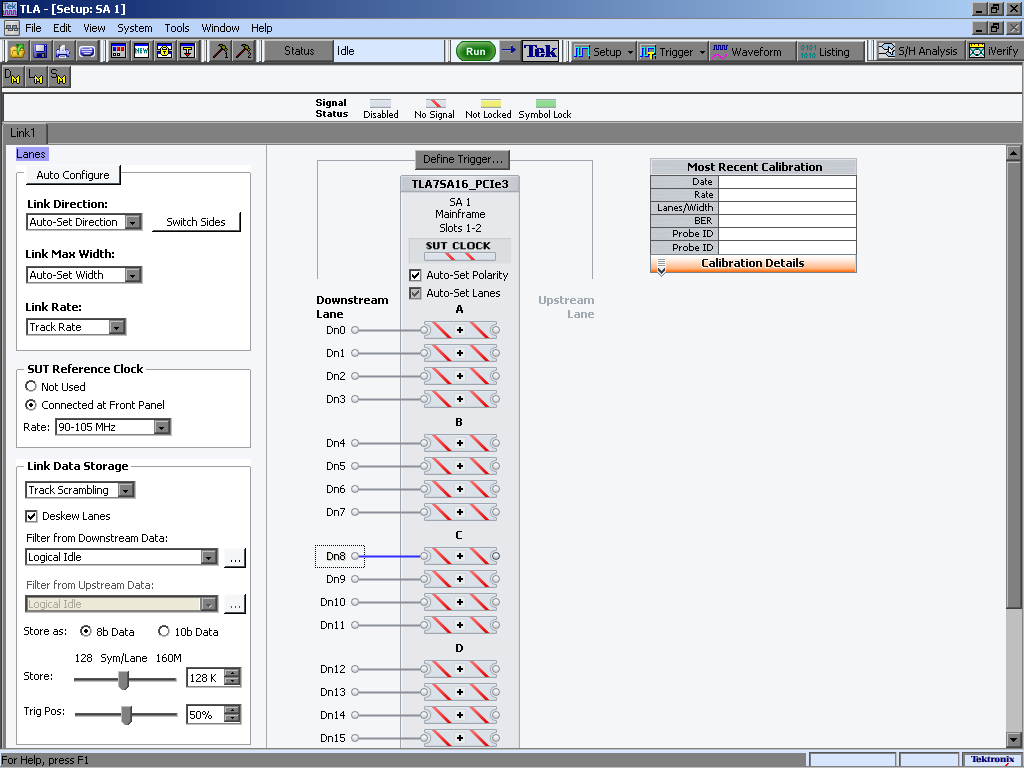Choose 10b Data storage format

coord(164,632)
